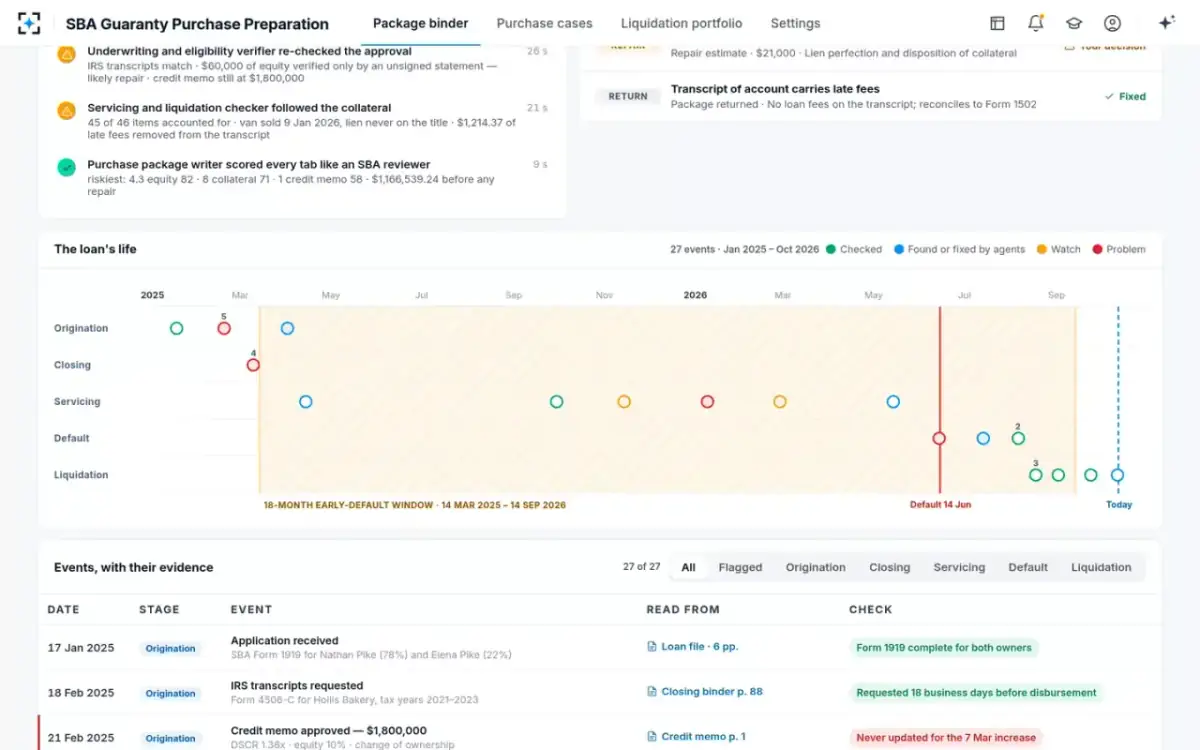Image resolution: width=1200 pixels, height=750 pixels.
Task: Open the user account profile icon
Action: pyautogui.click(x=1112, y=23)
